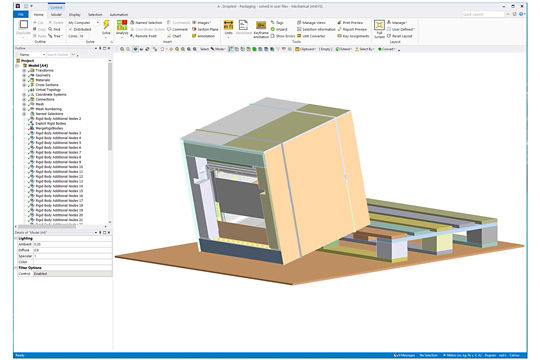Toggle Show Errors option

283,36
